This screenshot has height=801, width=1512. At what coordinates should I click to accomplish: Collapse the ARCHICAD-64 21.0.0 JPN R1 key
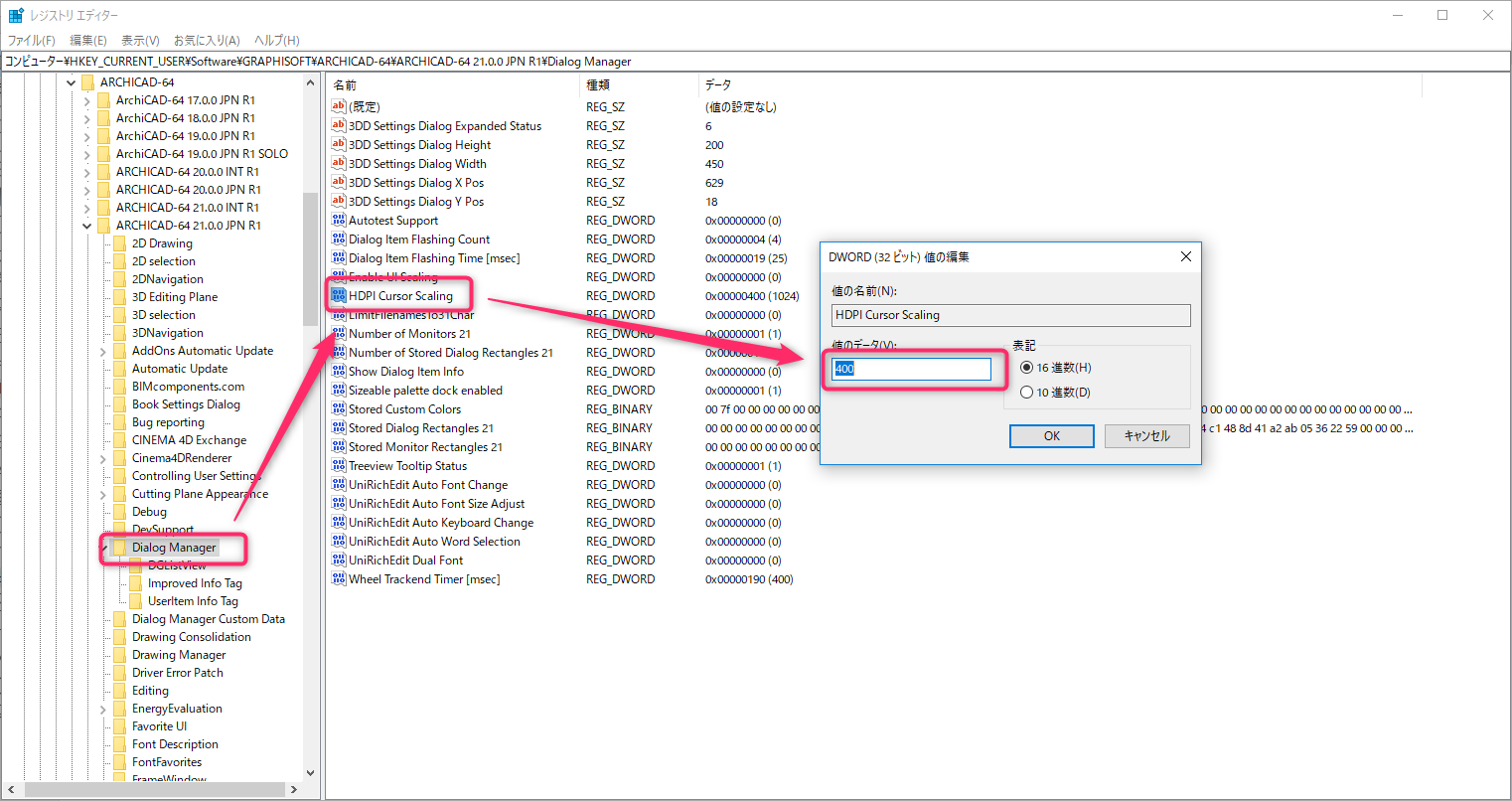click(87, 226)
